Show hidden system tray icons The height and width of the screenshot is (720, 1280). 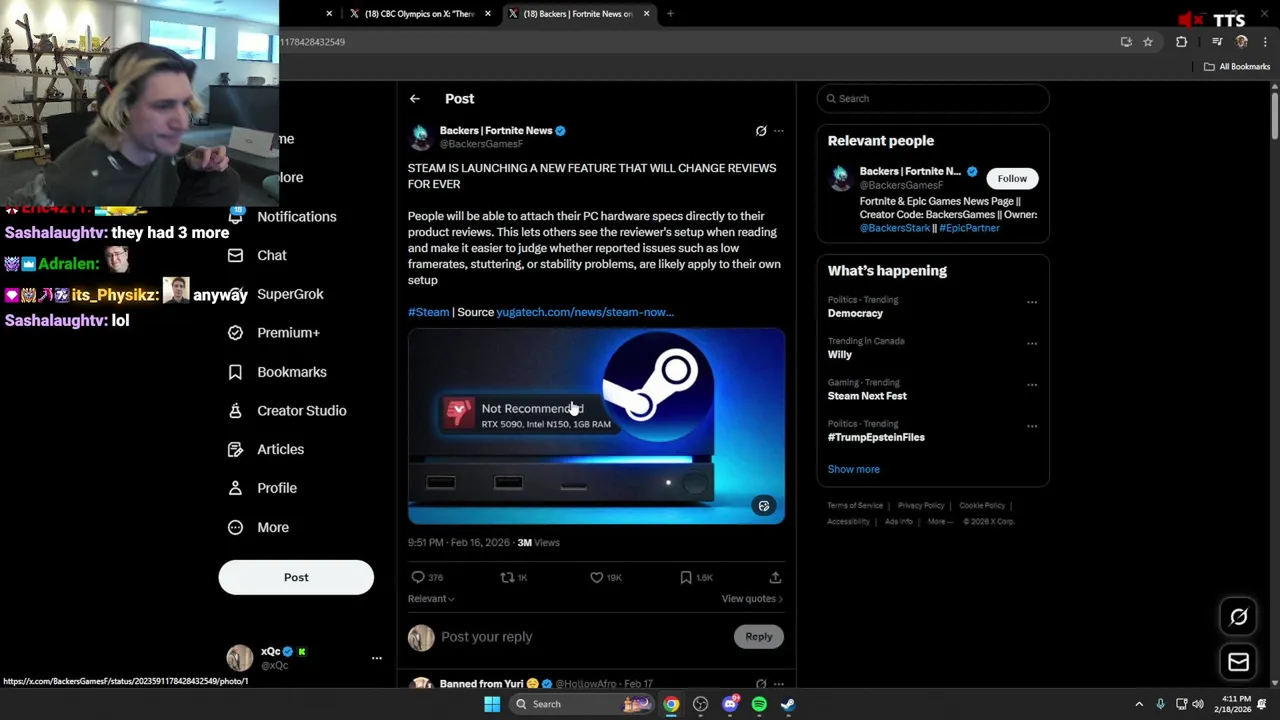point(1139,704)
